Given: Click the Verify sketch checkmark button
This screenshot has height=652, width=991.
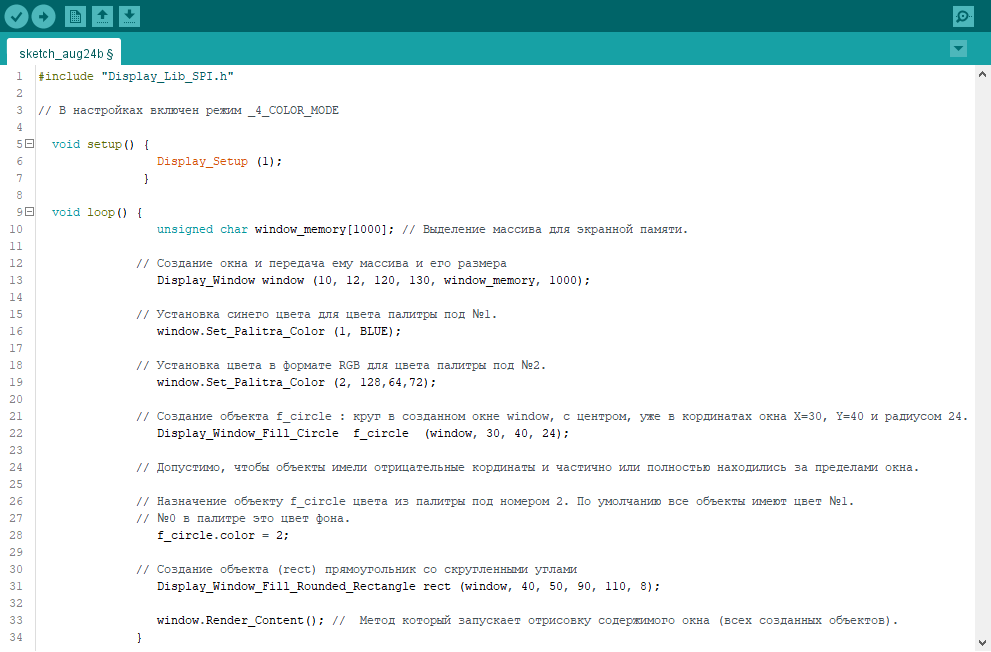Looking at the screenshot, I should coord(16,16).
